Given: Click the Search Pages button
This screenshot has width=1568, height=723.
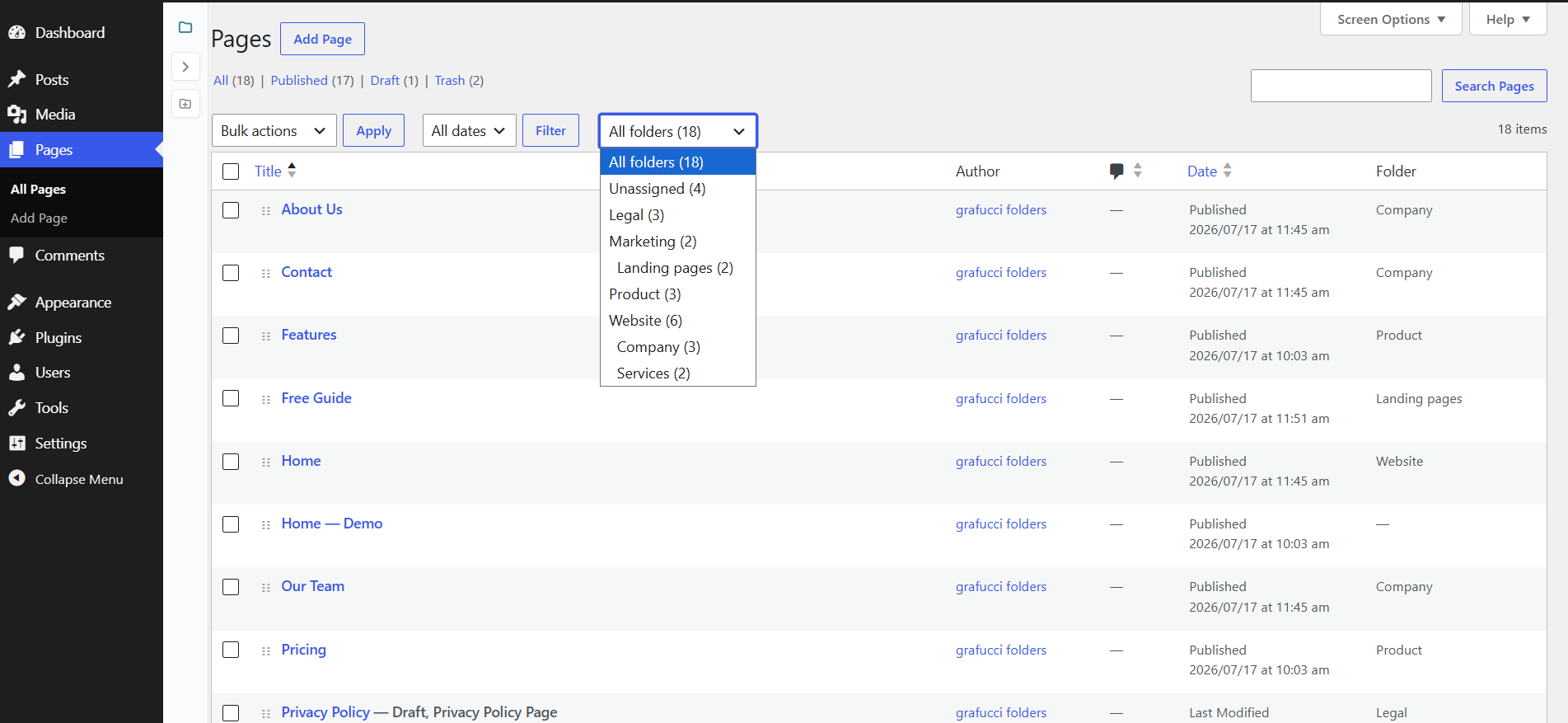Looking at the screenshot, I should 1494,86.
